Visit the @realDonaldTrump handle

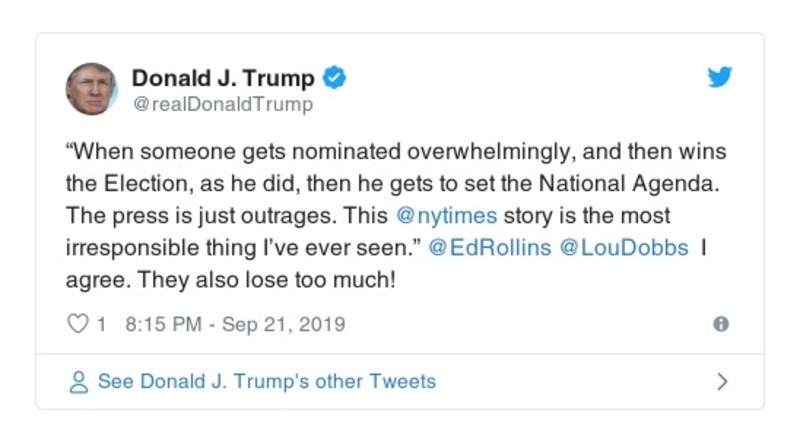[x=222, y=104]
